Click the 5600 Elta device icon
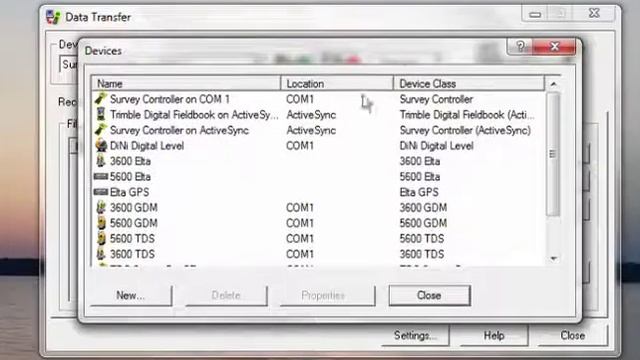Image resolution: width=640 pixels, height=360 pixels. click(101, 176)
